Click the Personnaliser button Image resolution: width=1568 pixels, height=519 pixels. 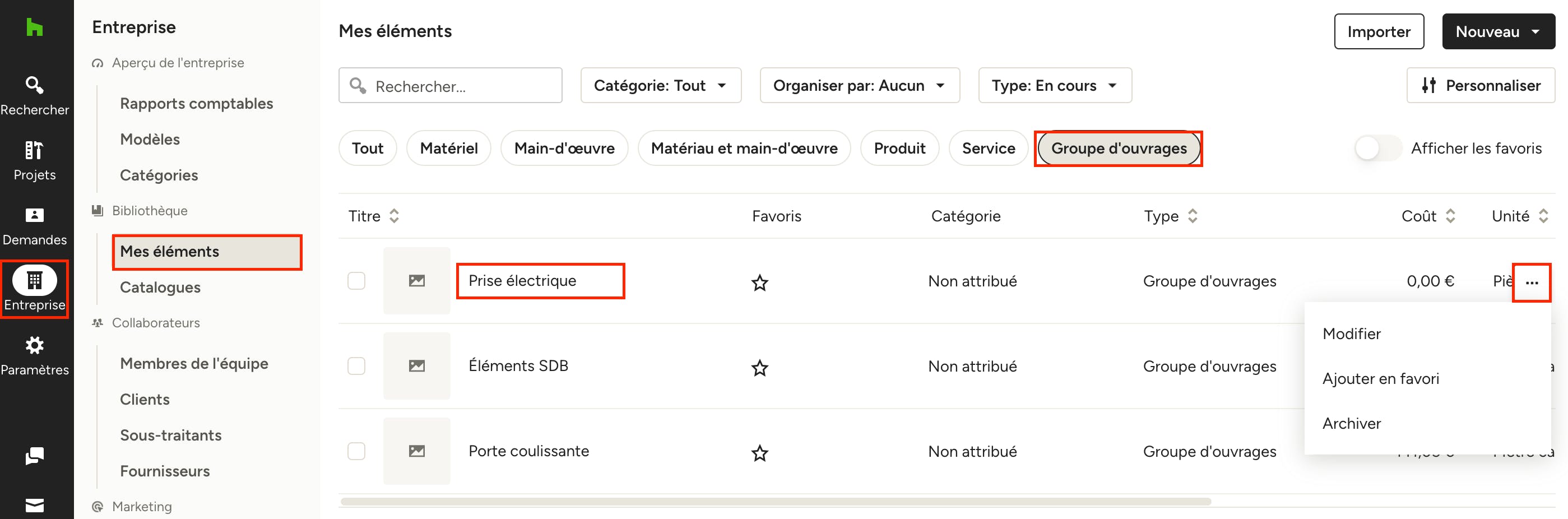1481,85
